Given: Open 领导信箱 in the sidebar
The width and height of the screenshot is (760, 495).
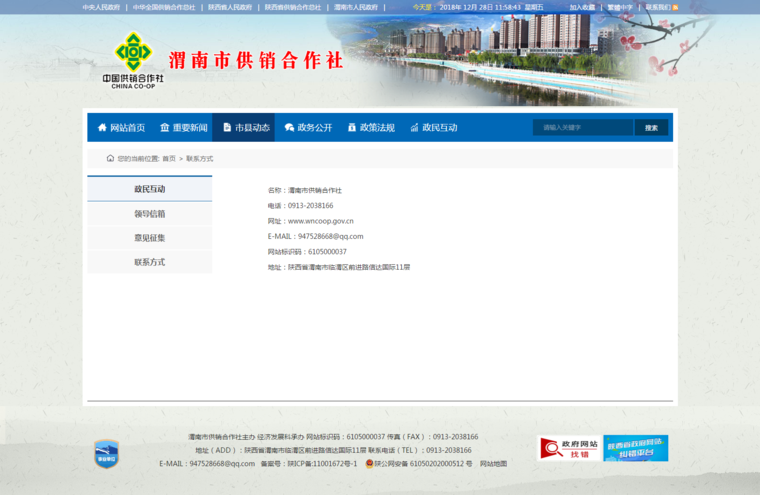Looking at the screenshot, I should (x=150, y=214).
